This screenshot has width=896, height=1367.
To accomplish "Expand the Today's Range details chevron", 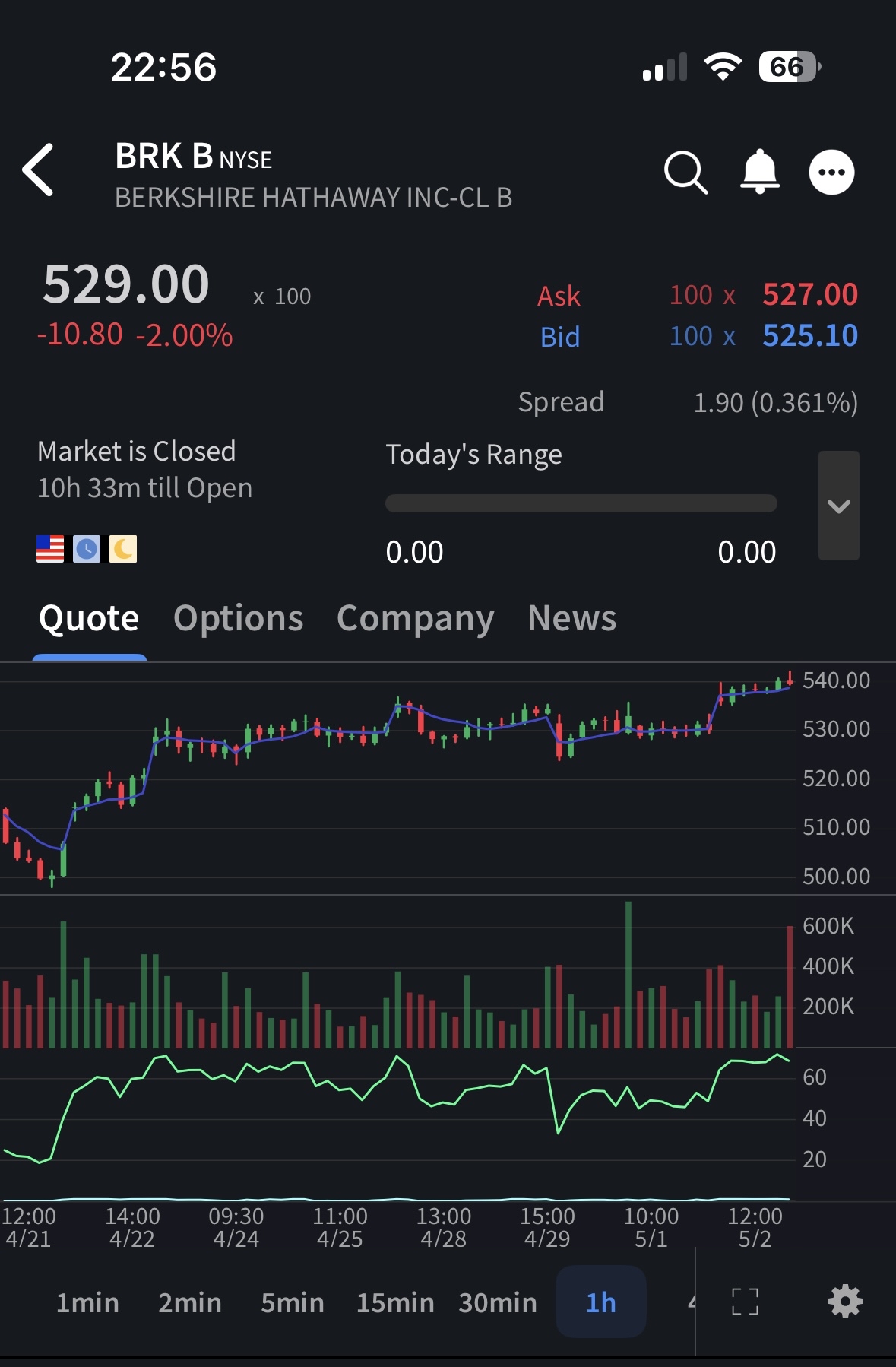I will (x=839, y=506).
